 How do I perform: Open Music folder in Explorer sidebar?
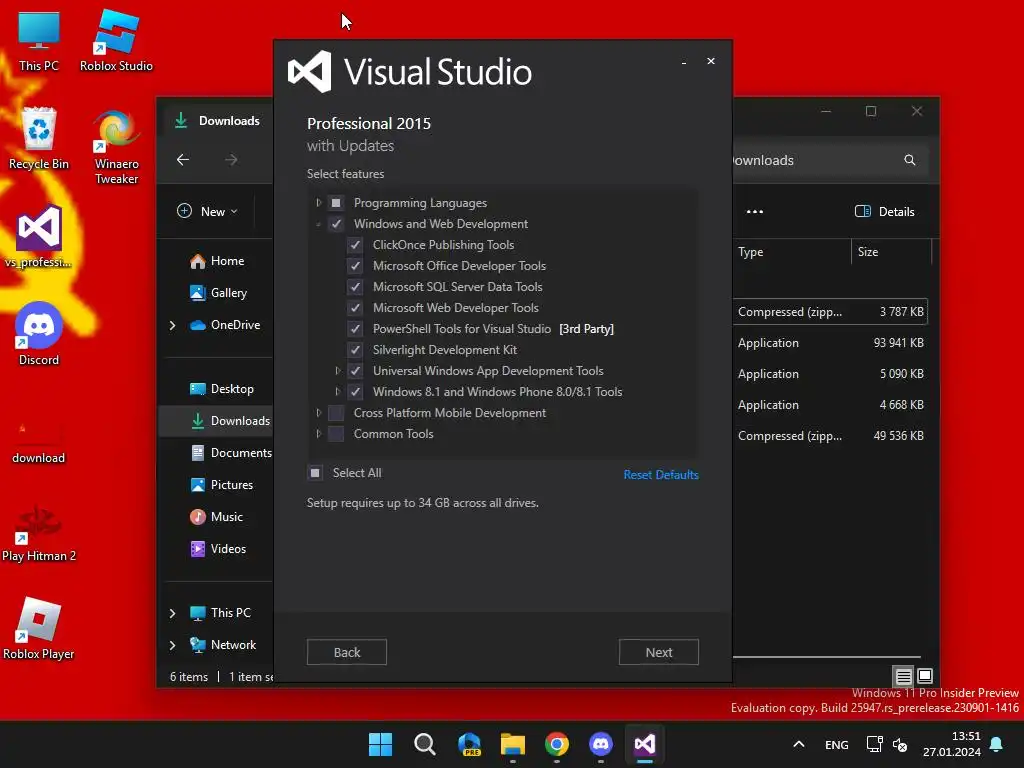point(217,517)
